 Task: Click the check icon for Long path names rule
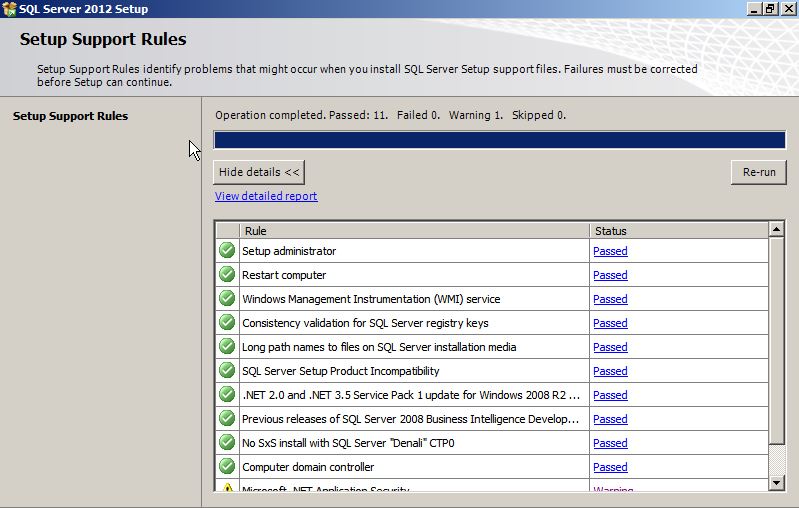click(x=227, y=346)
